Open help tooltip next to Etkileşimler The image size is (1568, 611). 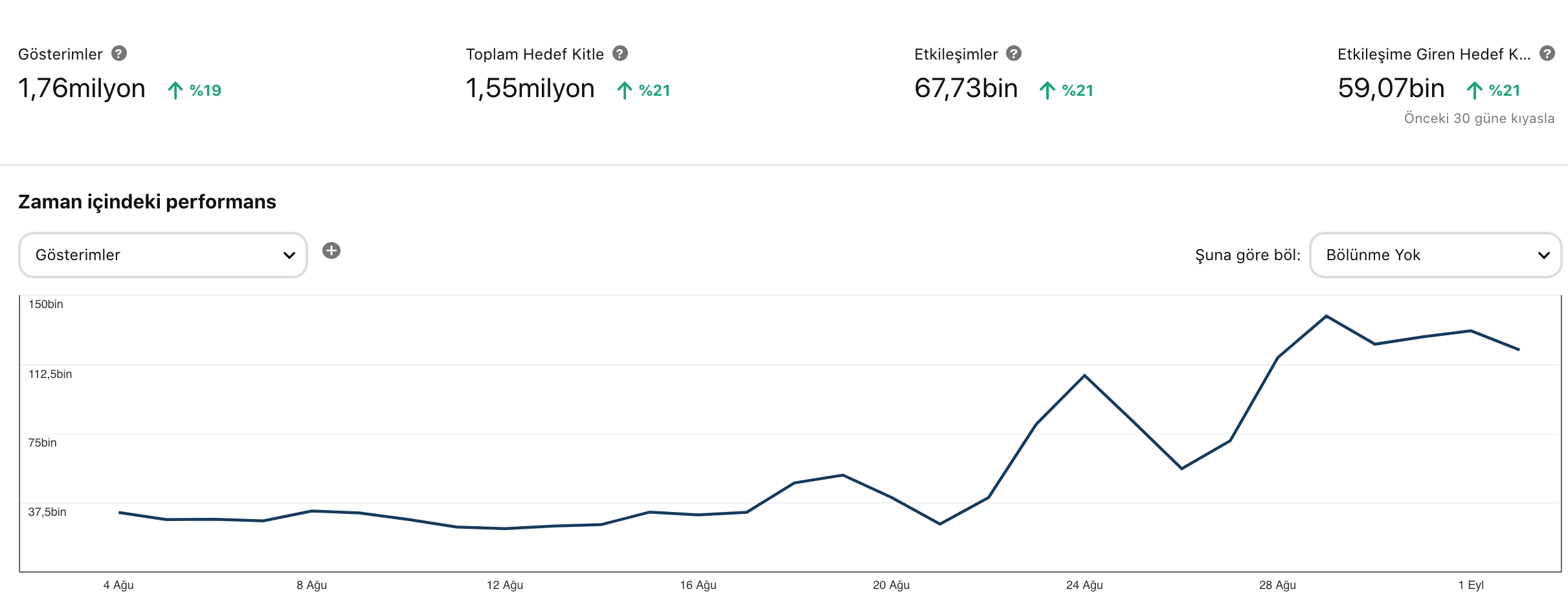tap(1014, 53)
